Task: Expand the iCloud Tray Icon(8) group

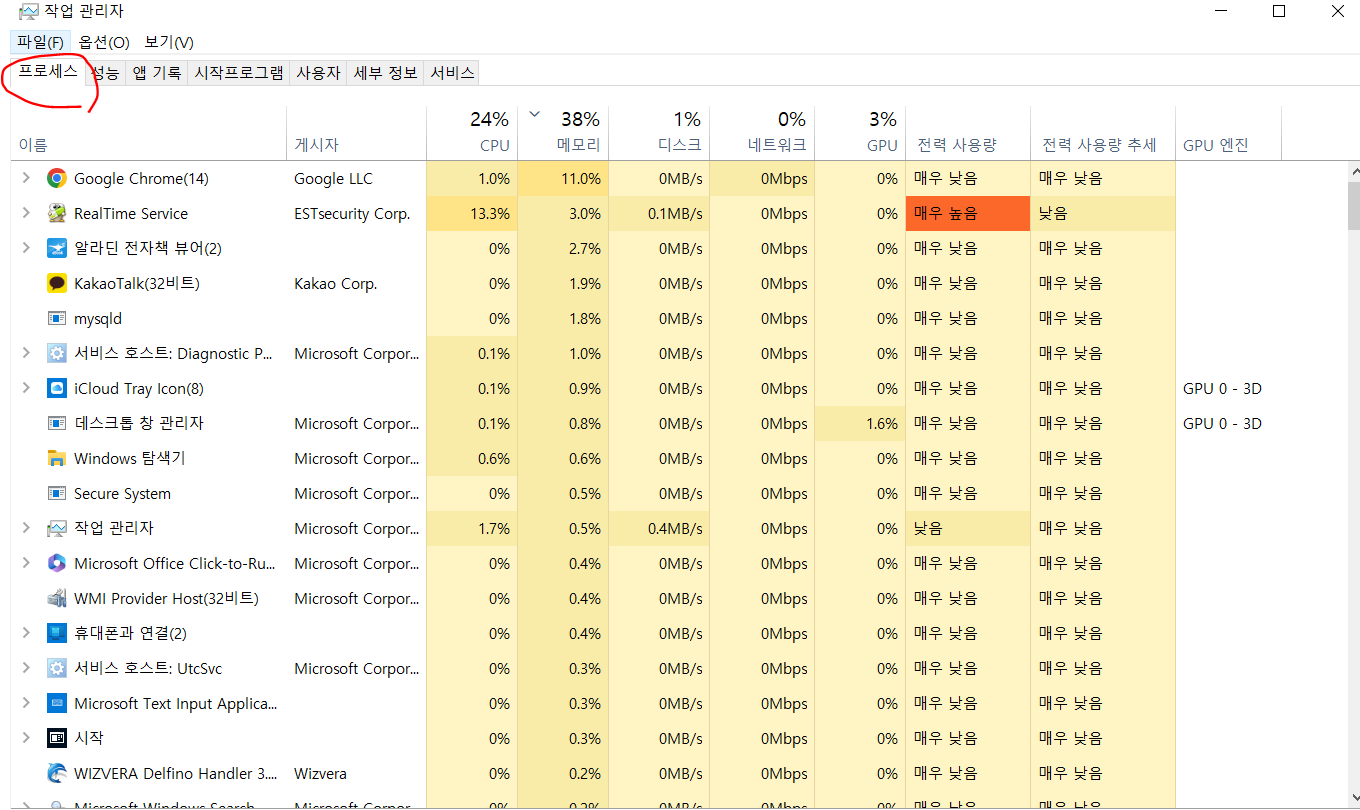Action: click(x=26, y=389)
